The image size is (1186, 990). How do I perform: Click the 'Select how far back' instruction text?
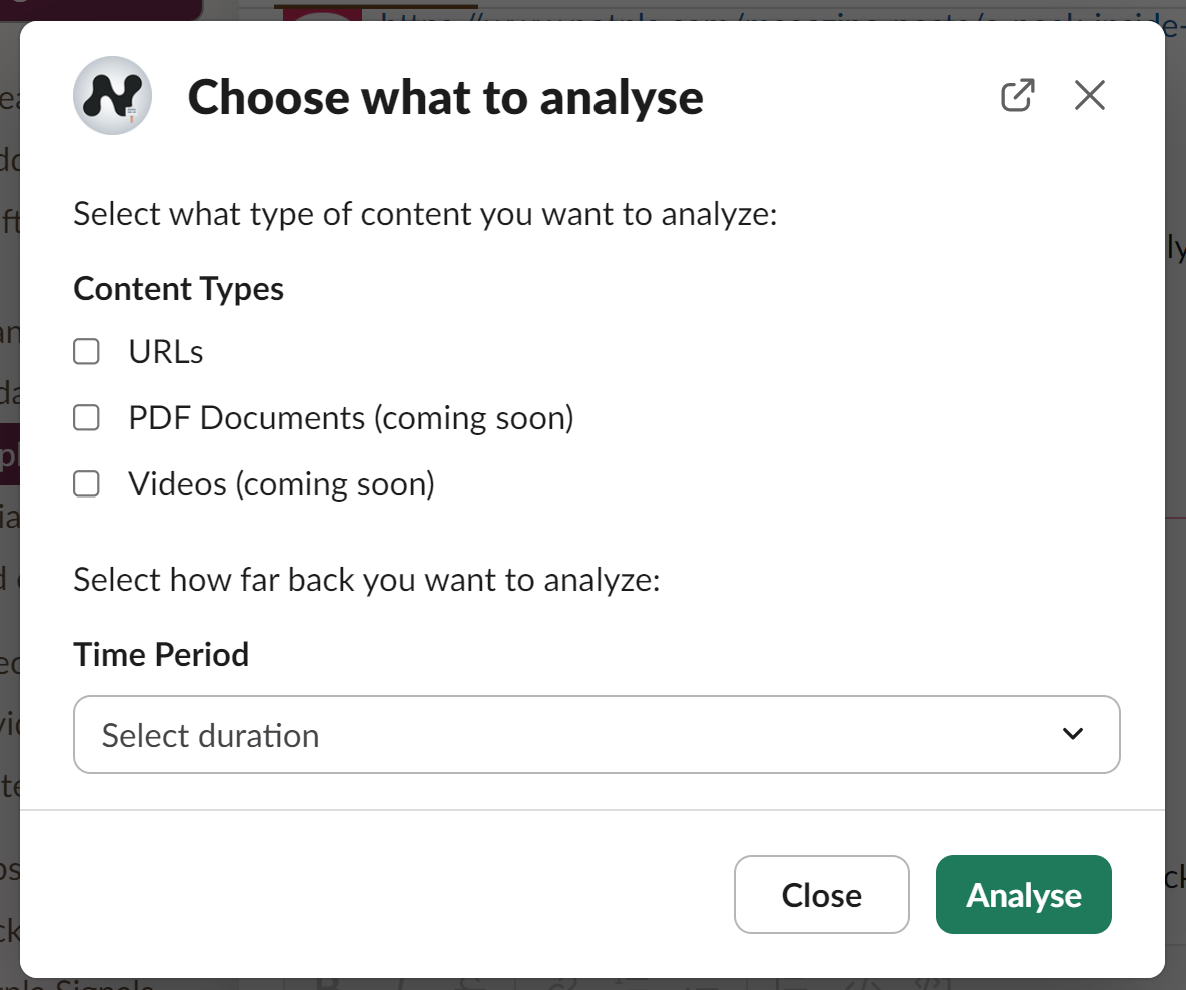367,580
